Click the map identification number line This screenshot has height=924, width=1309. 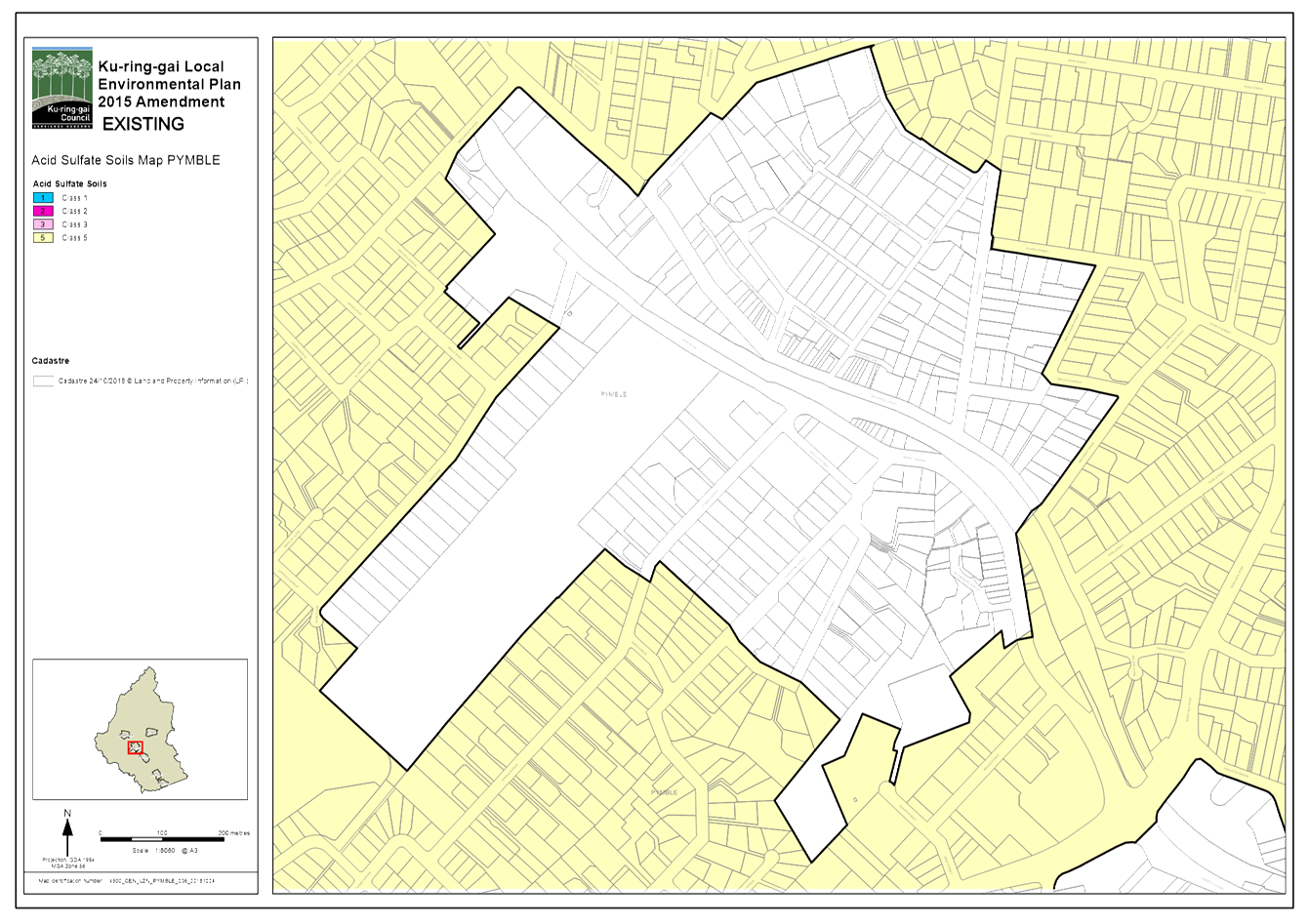pyautogui.click(x=126, y=880)
